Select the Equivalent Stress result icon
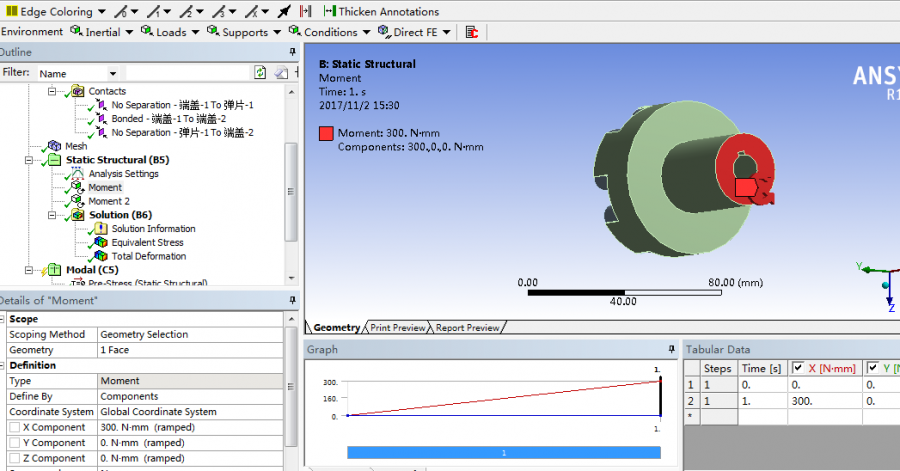This screenshot has width=900, height=471. click(100, 242)
